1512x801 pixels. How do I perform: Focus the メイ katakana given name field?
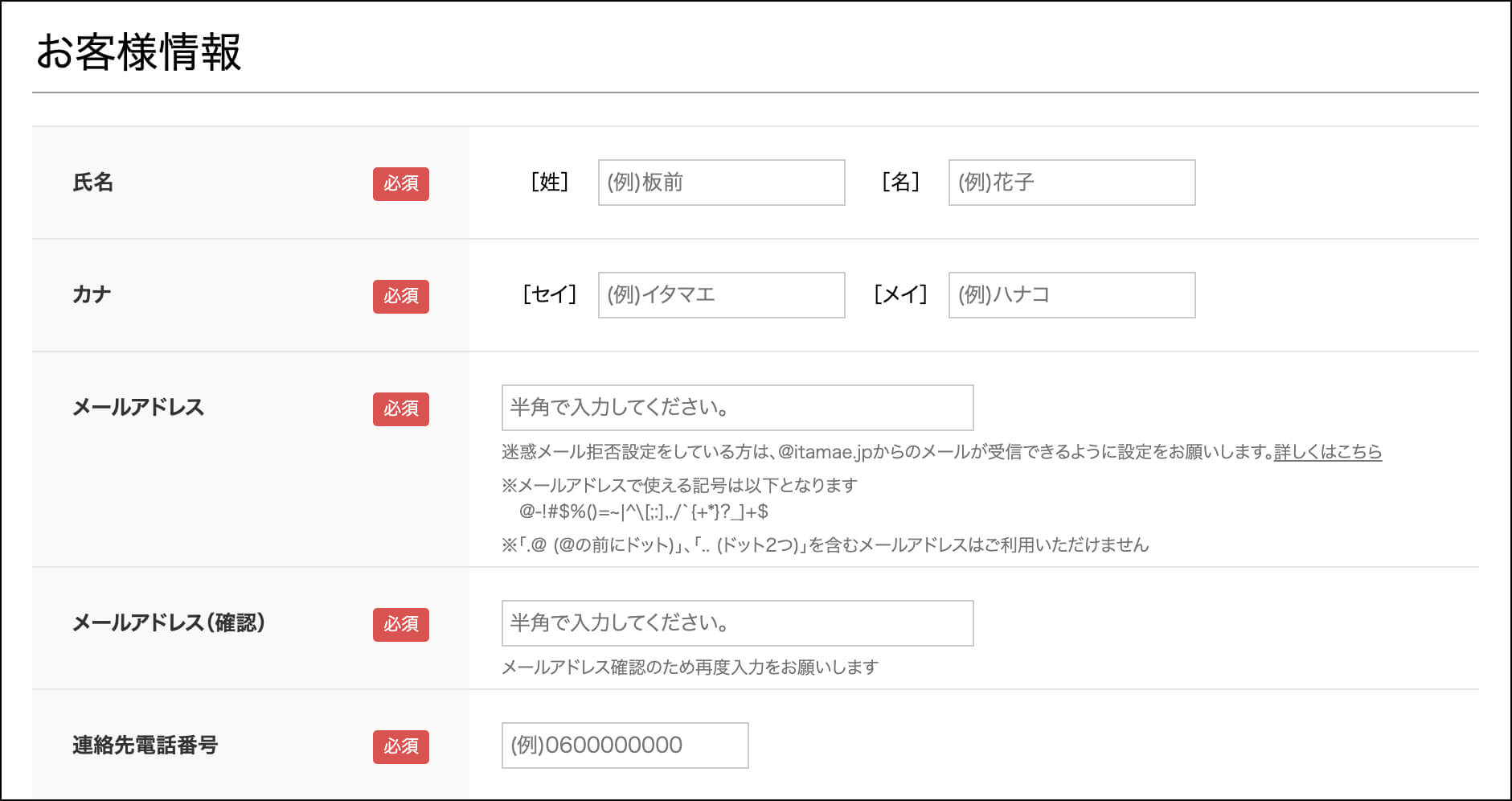[1072, 295]
